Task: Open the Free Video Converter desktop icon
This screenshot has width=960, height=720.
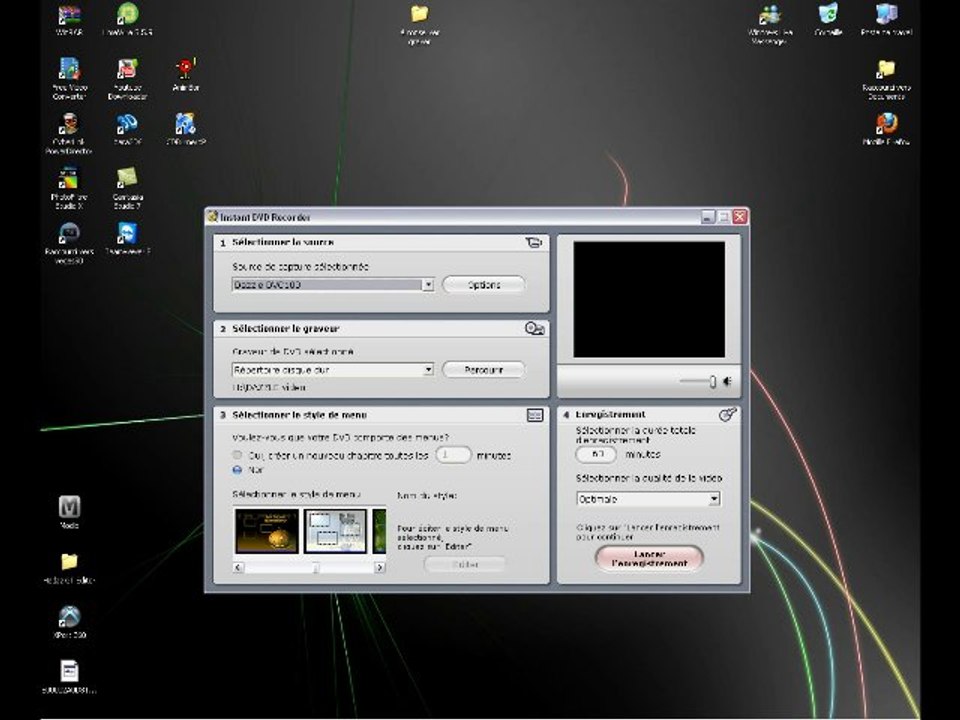Action: (69, 70)
